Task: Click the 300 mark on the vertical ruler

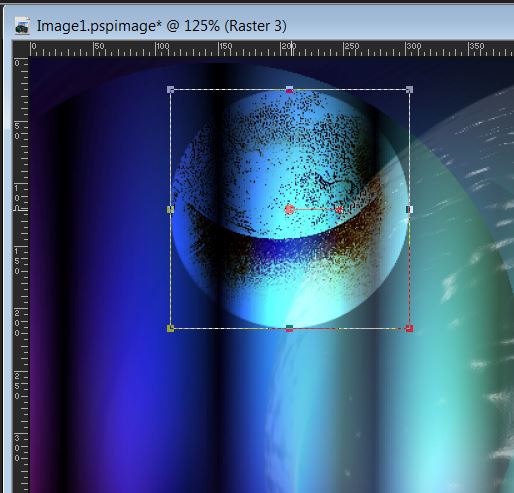Action: pos(17,448)
